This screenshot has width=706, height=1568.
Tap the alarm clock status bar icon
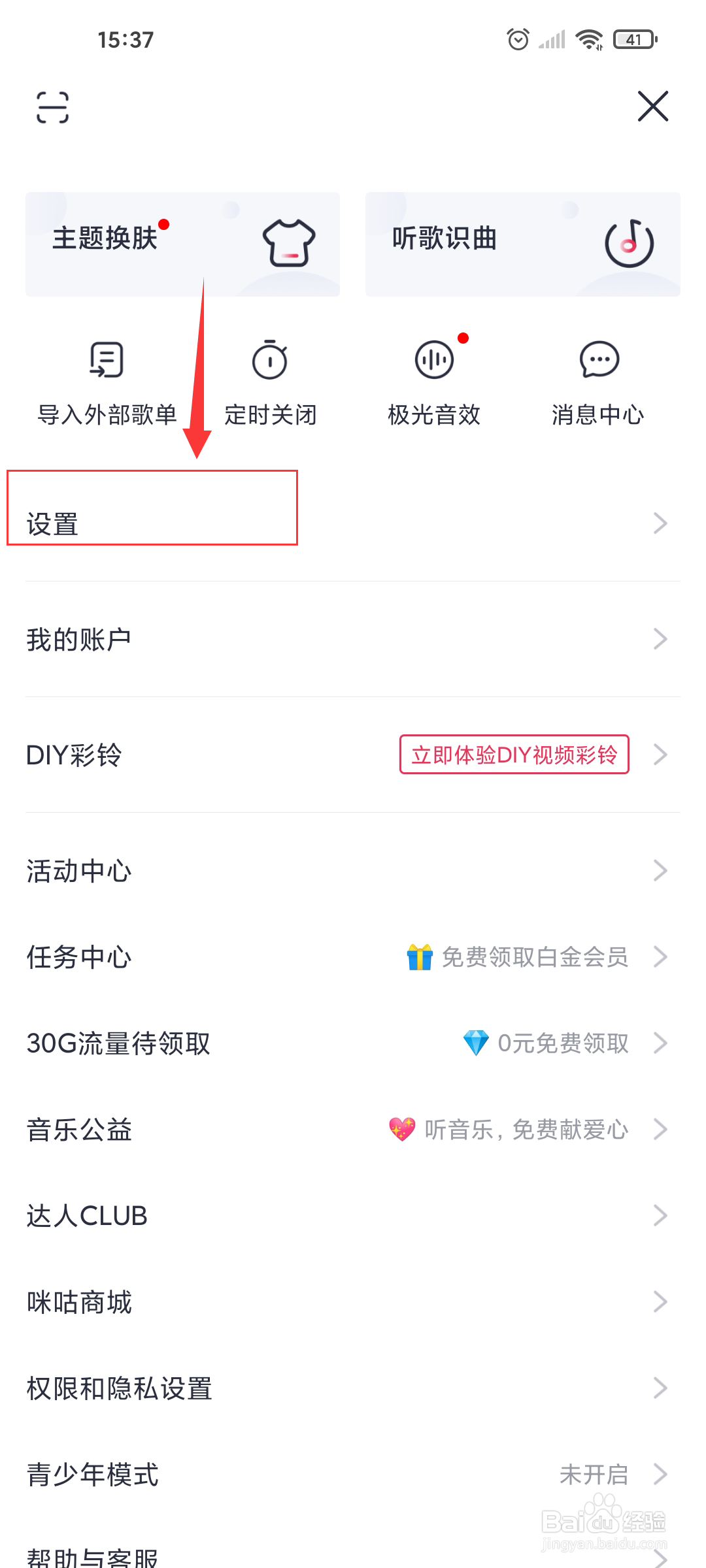click(518, 39)
